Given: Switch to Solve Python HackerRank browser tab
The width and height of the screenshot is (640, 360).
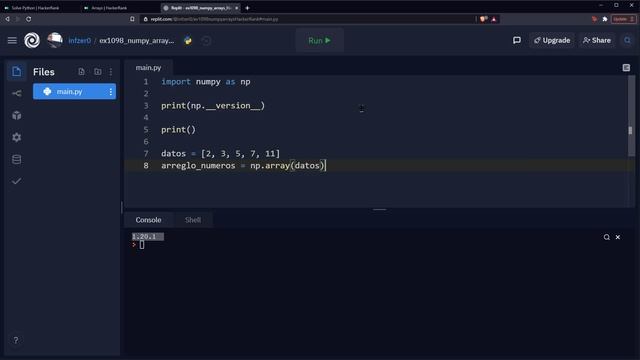Looking at the screenshot, I should (35, 8).
